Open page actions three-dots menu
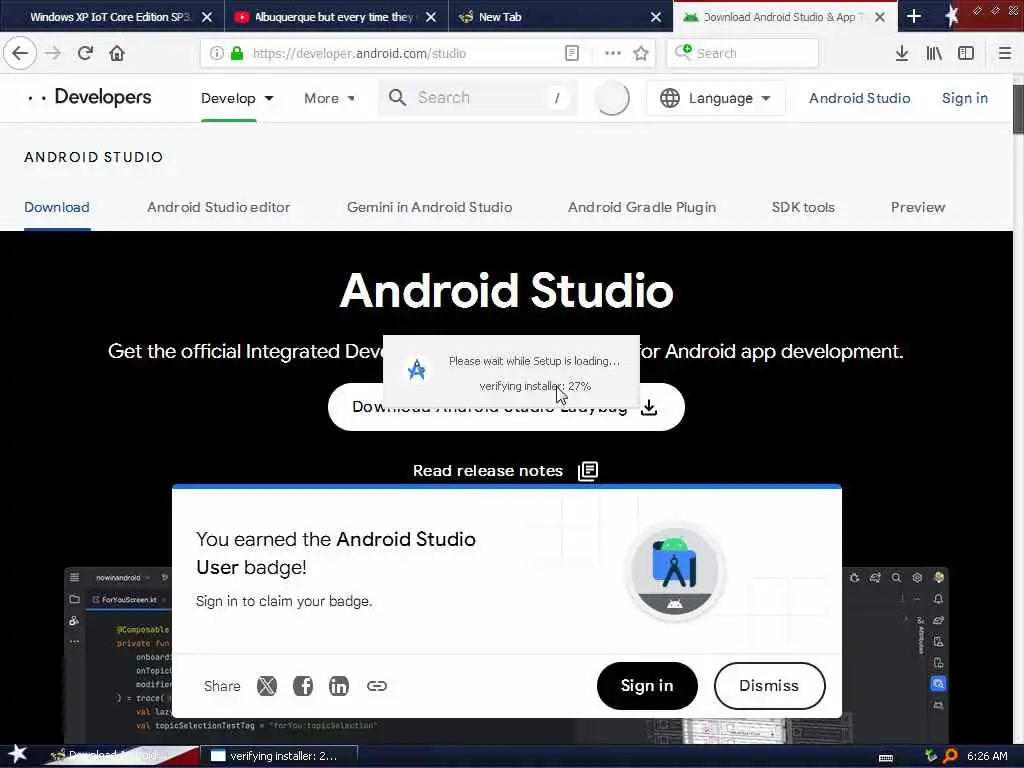 point(613,53)
